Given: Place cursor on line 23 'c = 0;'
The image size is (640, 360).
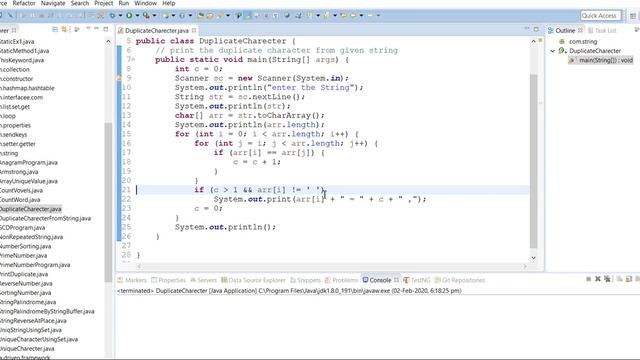Looking at the screenshot, I should [209, 209].
